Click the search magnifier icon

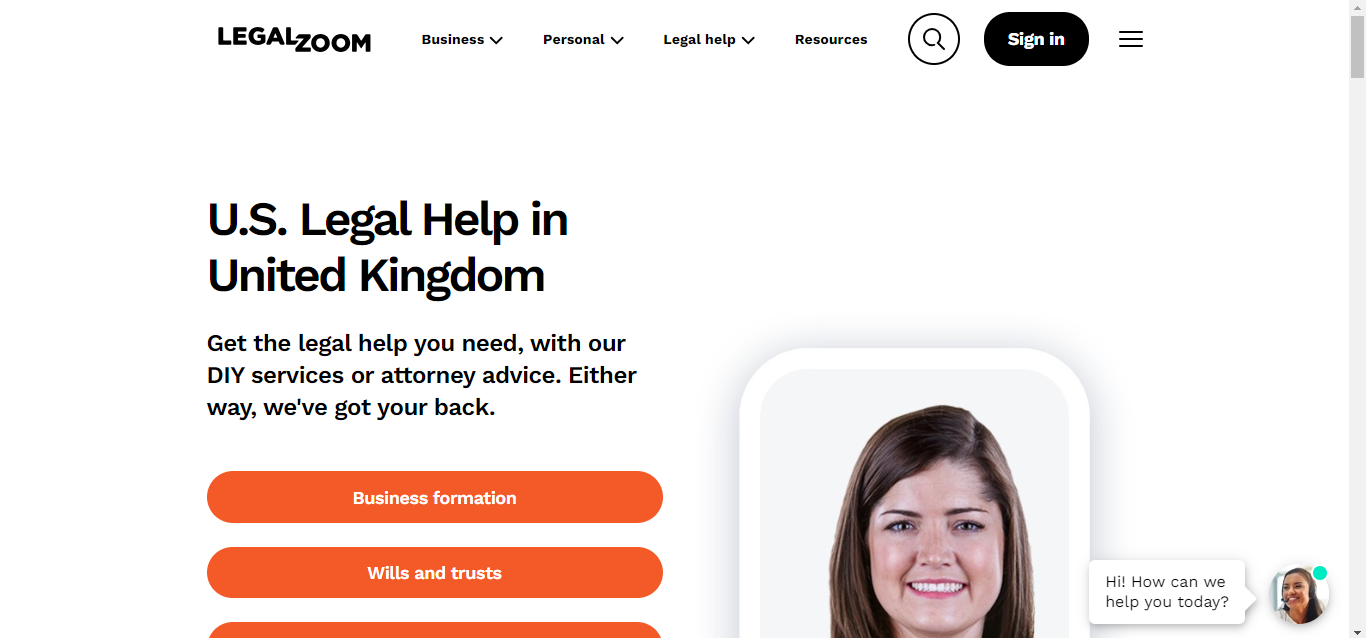(934, 39)
